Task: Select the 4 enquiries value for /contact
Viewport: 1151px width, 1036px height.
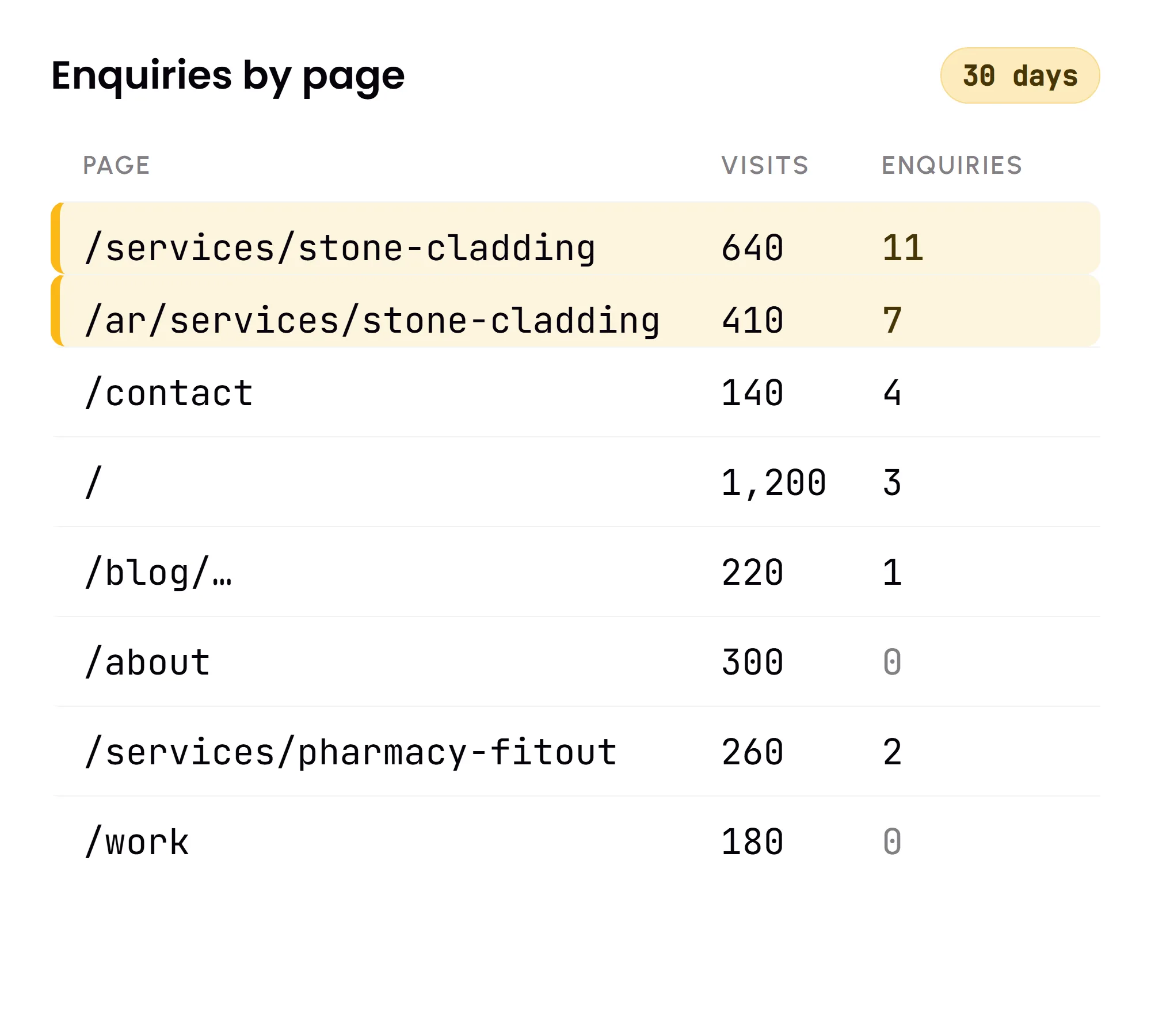Action: coord(892,393)
